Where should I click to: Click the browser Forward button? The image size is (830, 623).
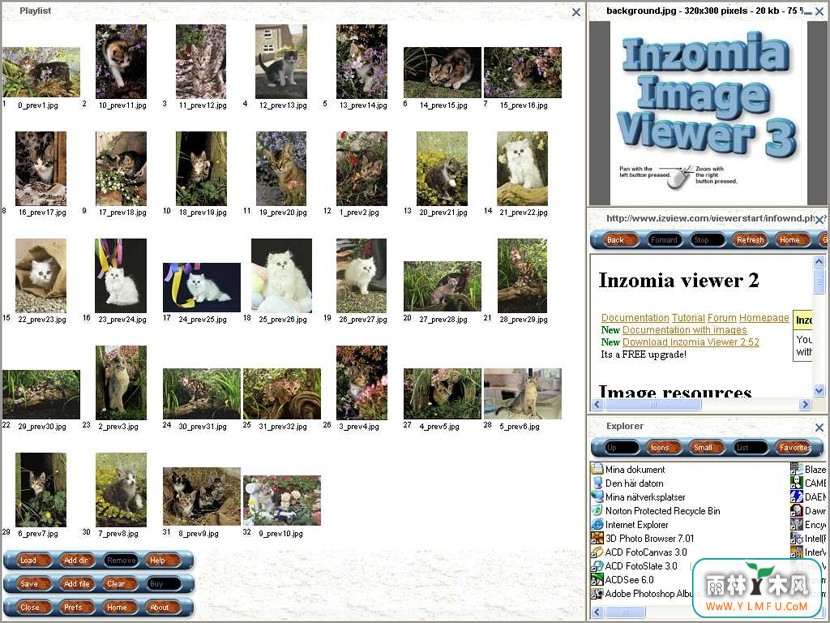tap(664, 240)
